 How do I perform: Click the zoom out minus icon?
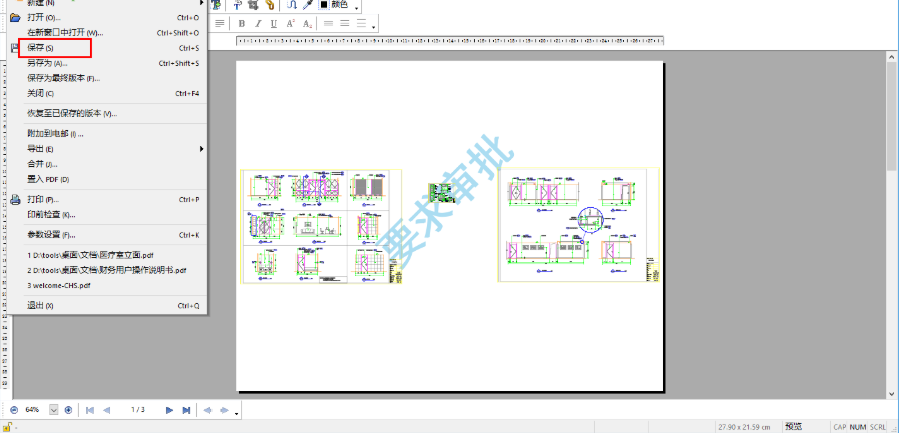[x=14, y=410]
